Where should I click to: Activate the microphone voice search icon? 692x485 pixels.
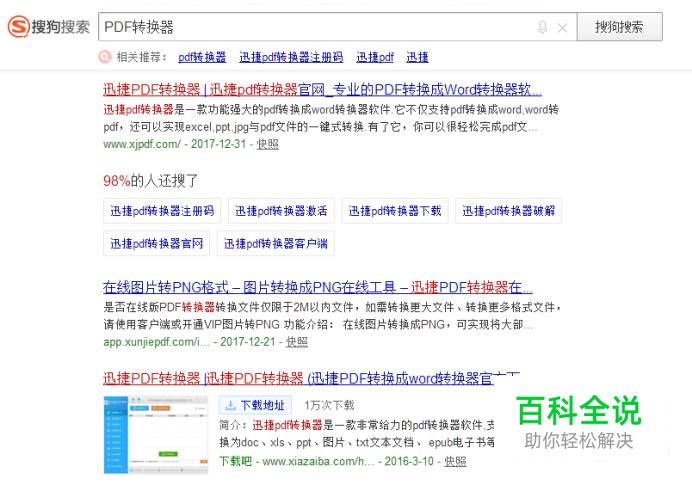point(542,27)
